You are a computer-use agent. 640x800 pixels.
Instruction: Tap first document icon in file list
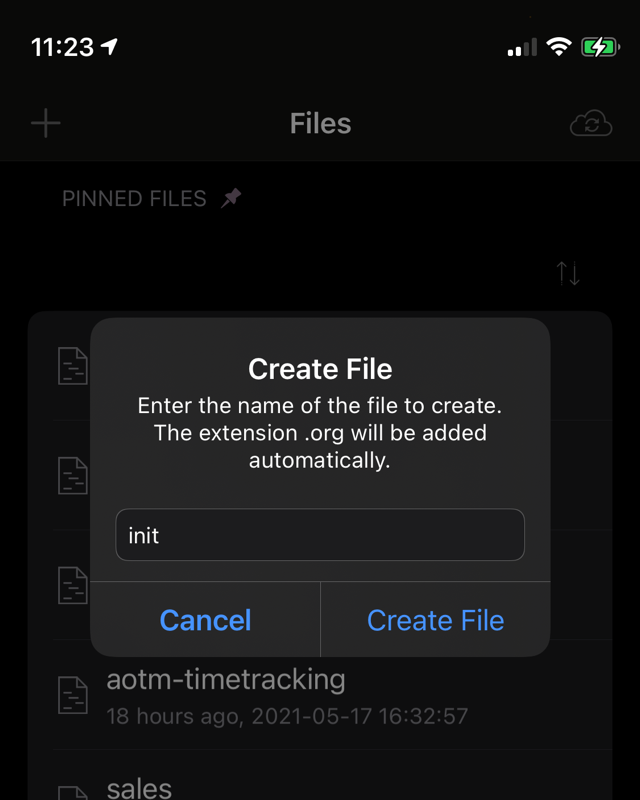[73, 366]
